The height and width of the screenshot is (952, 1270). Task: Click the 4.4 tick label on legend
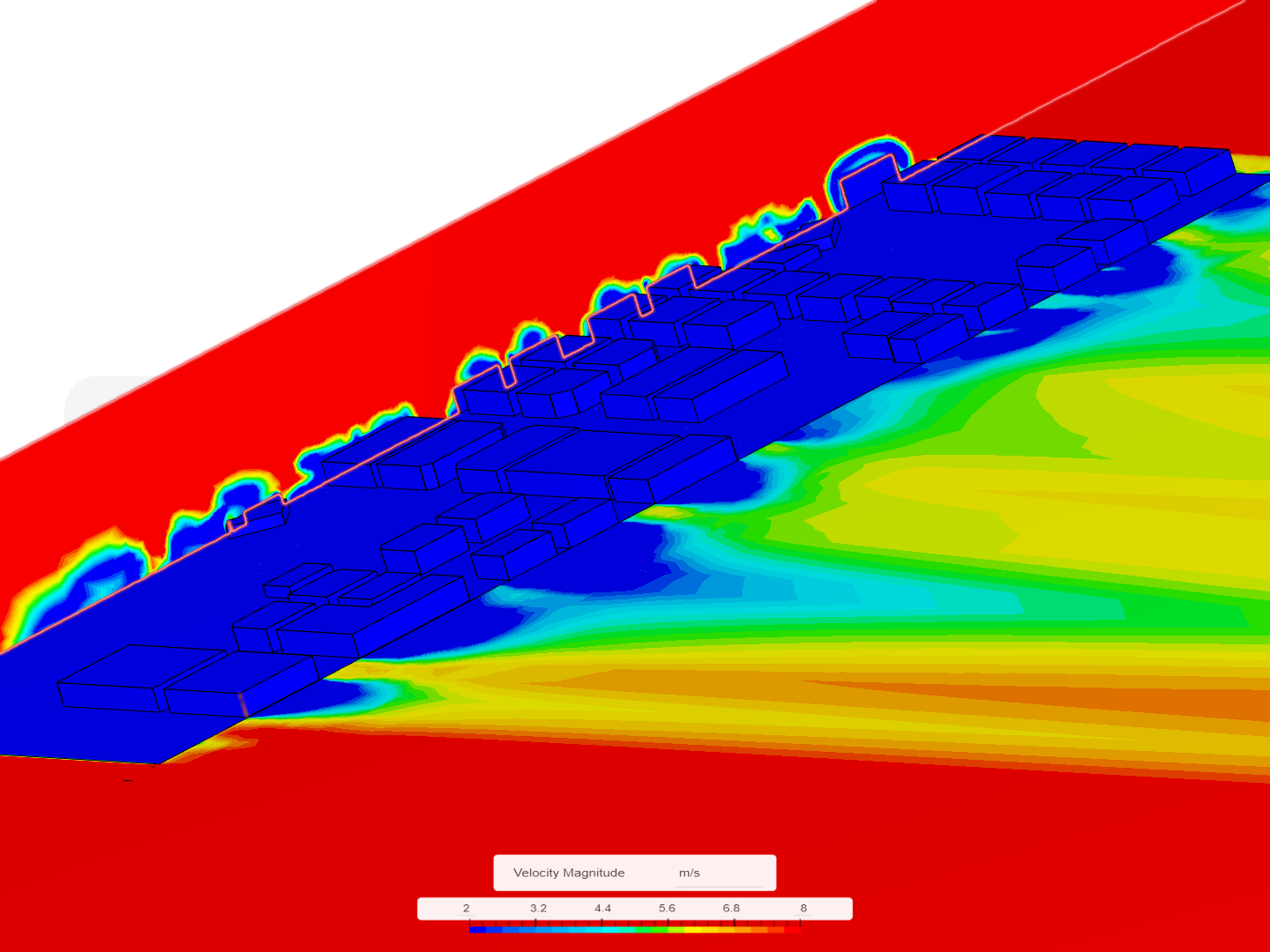602,908
